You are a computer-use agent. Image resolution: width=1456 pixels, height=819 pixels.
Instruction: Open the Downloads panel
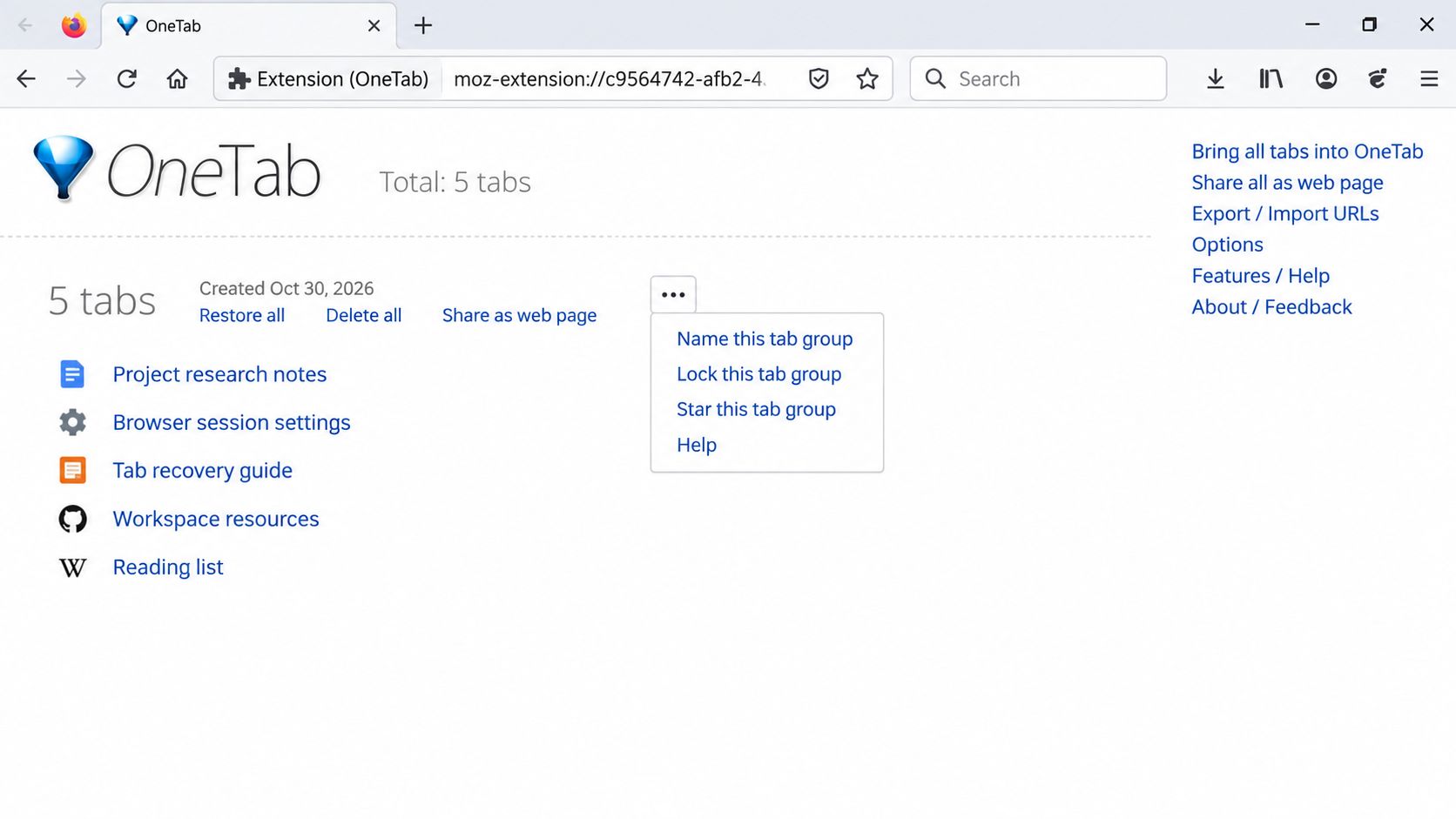pos(1216,79)
